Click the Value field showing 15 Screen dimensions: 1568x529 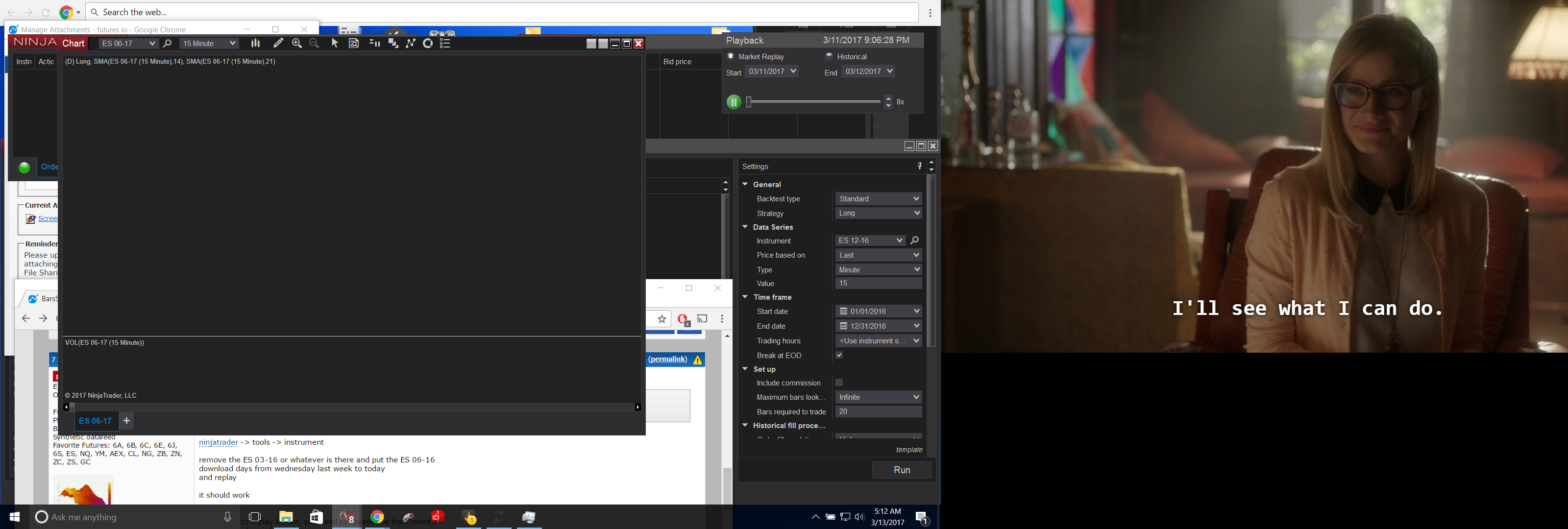click(879, 283)
